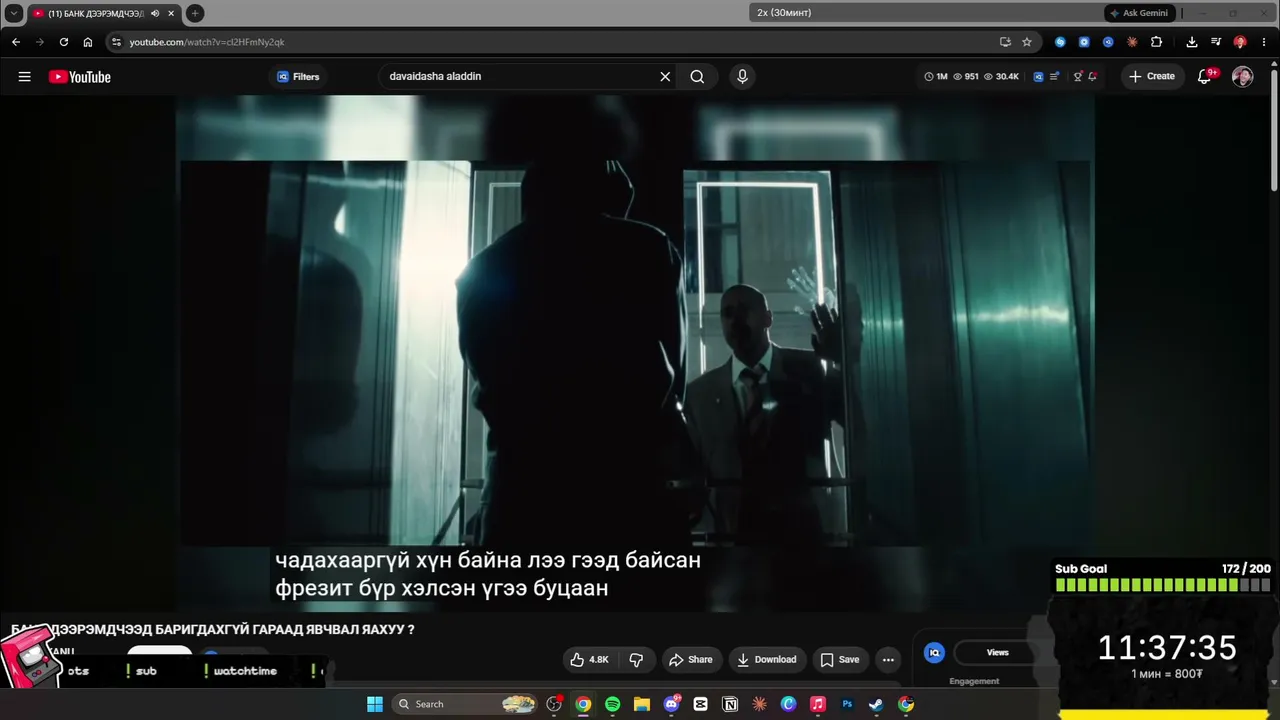Click the taskbar Search box
The width and height of the screenshot is (1280, 720).
point(466,704)
